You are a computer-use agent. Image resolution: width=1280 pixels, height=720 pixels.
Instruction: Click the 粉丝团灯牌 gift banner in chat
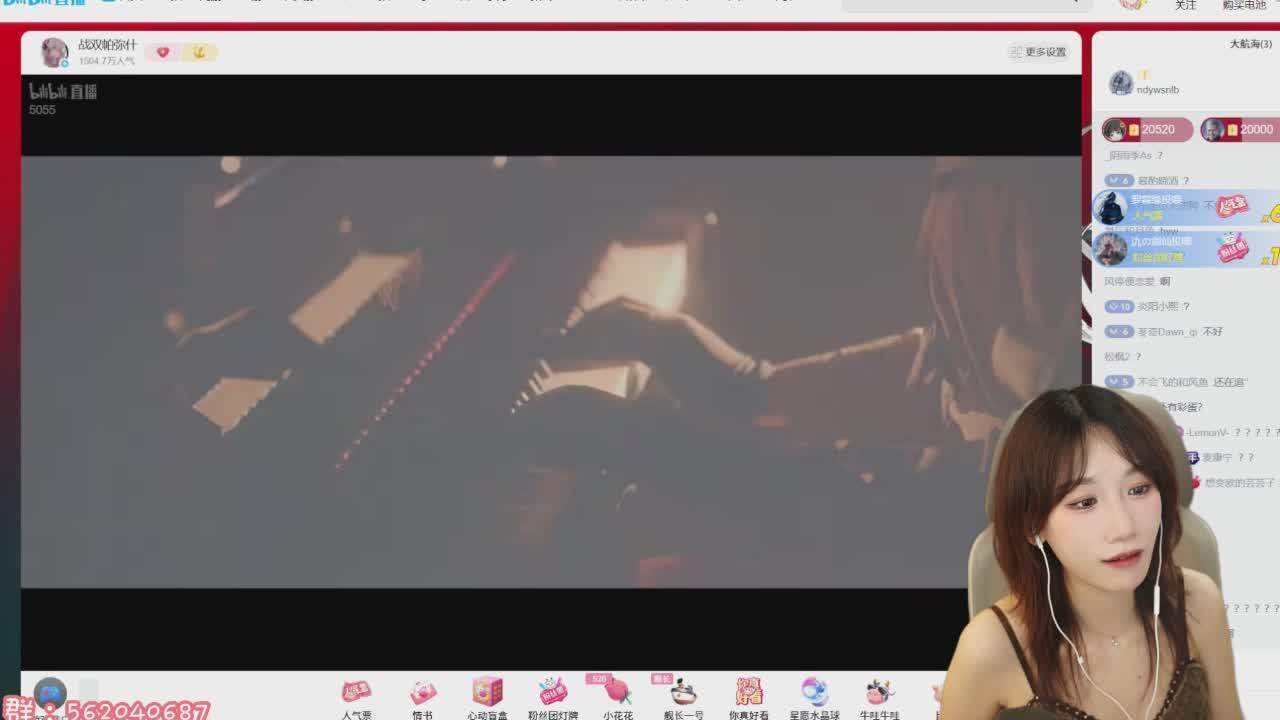coord(1186,247)
